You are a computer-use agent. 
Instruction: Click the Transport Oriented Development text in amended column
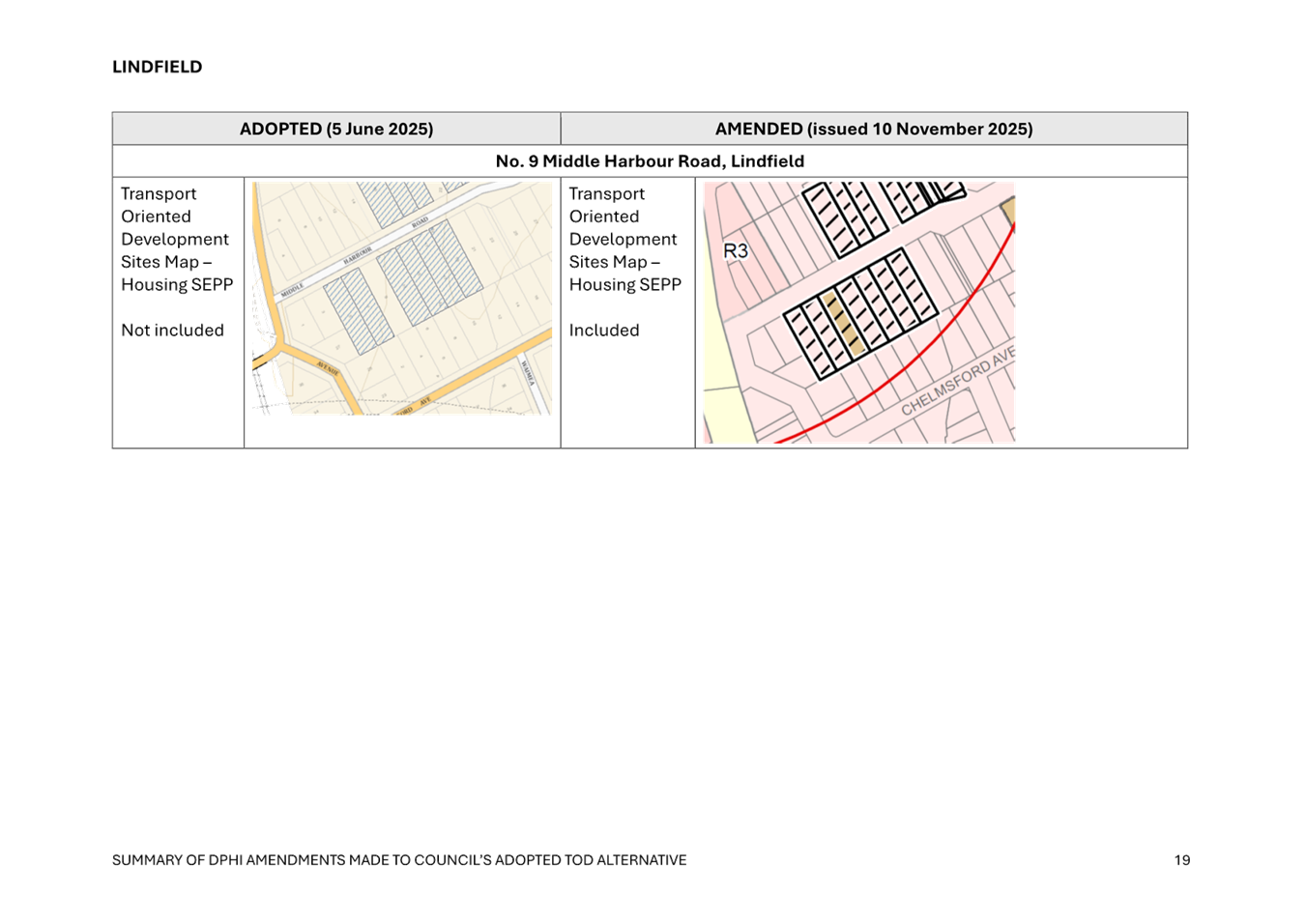(624, 239)
